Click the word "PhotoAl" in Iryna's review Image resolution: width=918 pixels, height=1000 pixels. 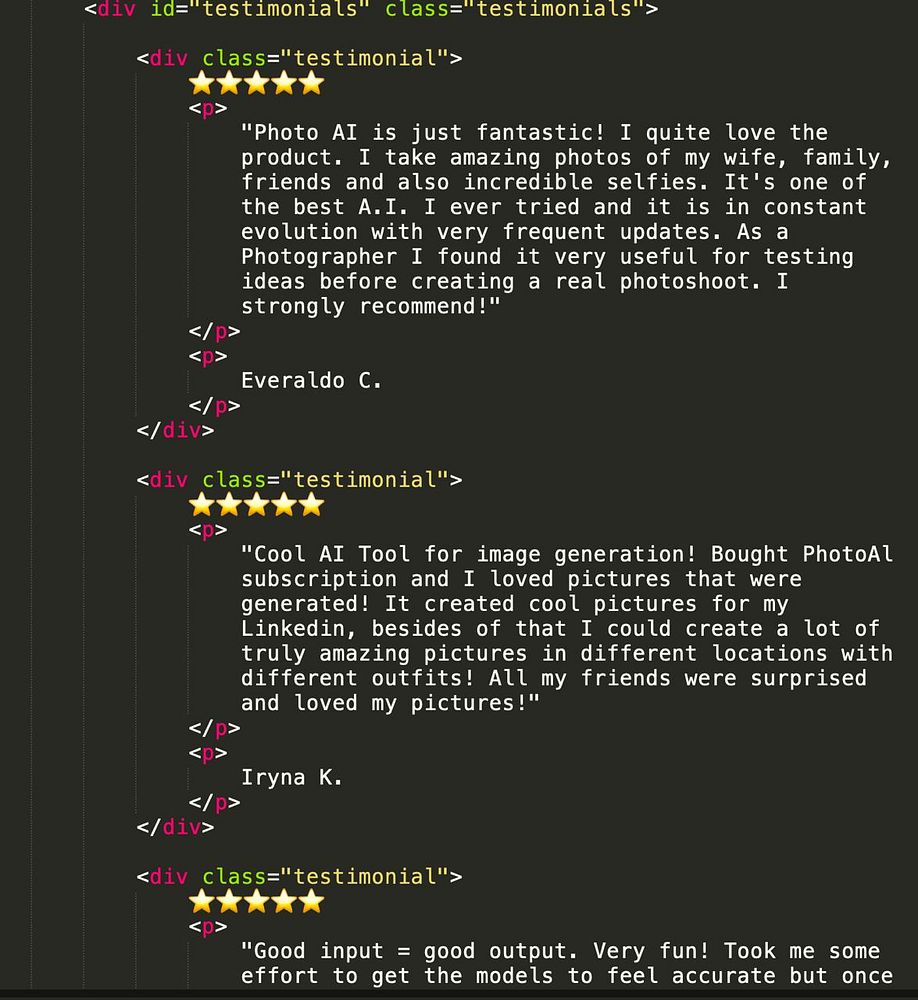tap(847, 554)
